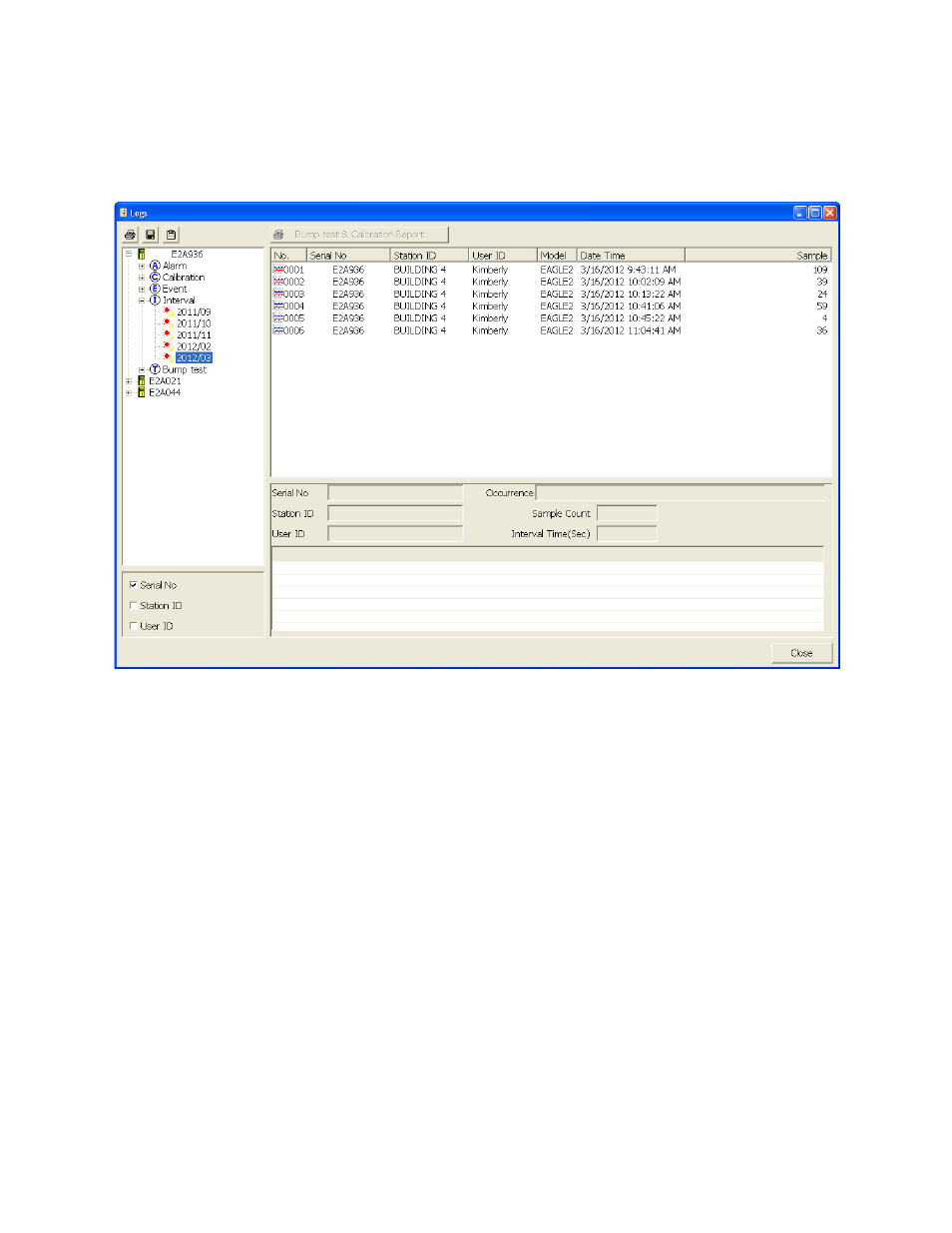The width and height of the screenshot is (952, 1233).
Task: Uncheck the Serial No checkbox
Action: (134, 585)
